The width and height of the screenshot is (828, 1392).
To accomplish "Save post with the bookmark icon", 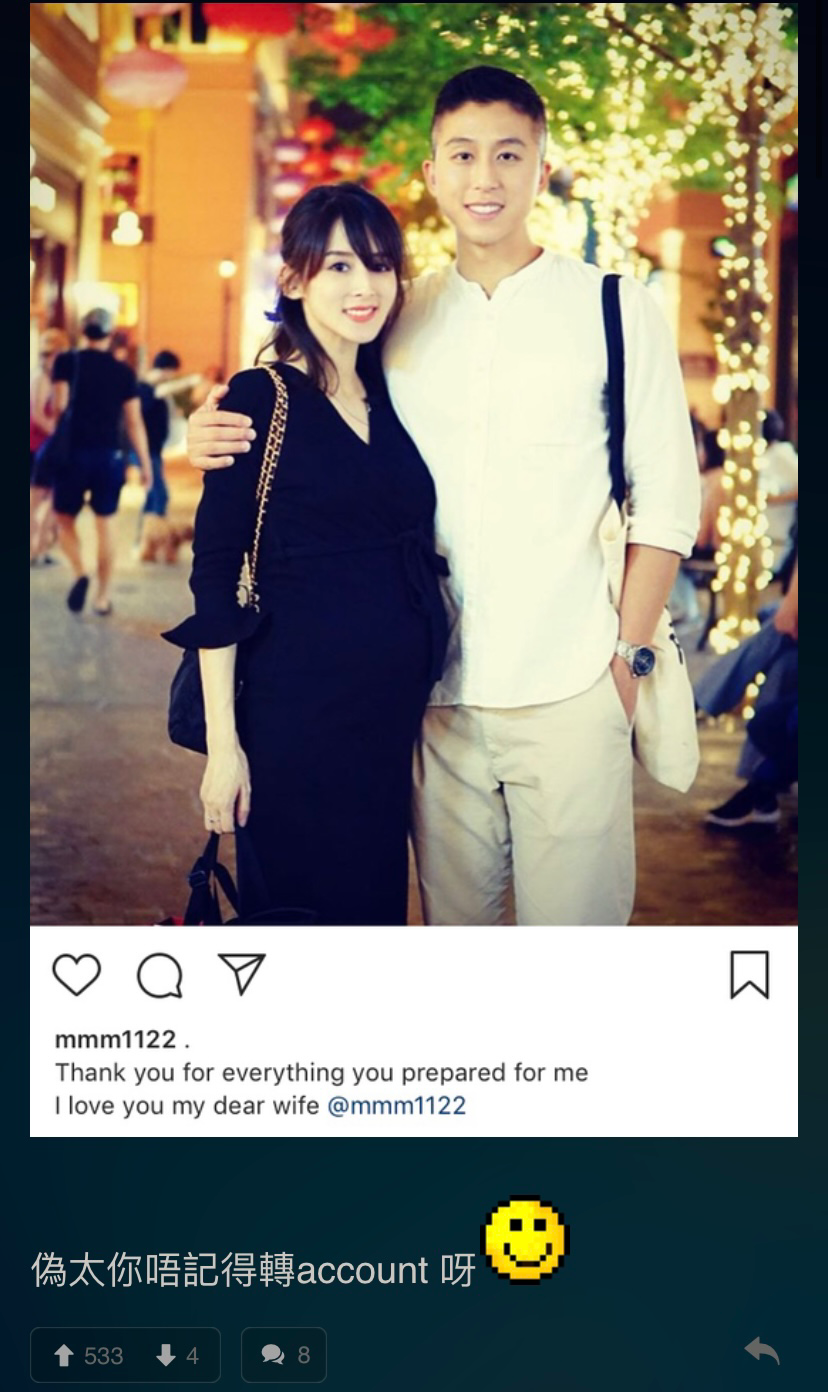I will tap(749, 975).
